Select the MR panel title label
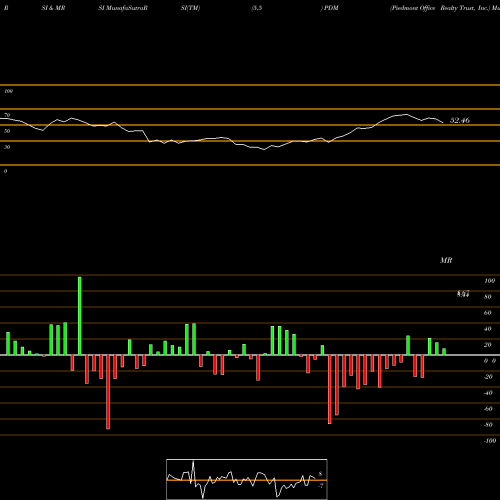500x500 pixels. point(446,260)
